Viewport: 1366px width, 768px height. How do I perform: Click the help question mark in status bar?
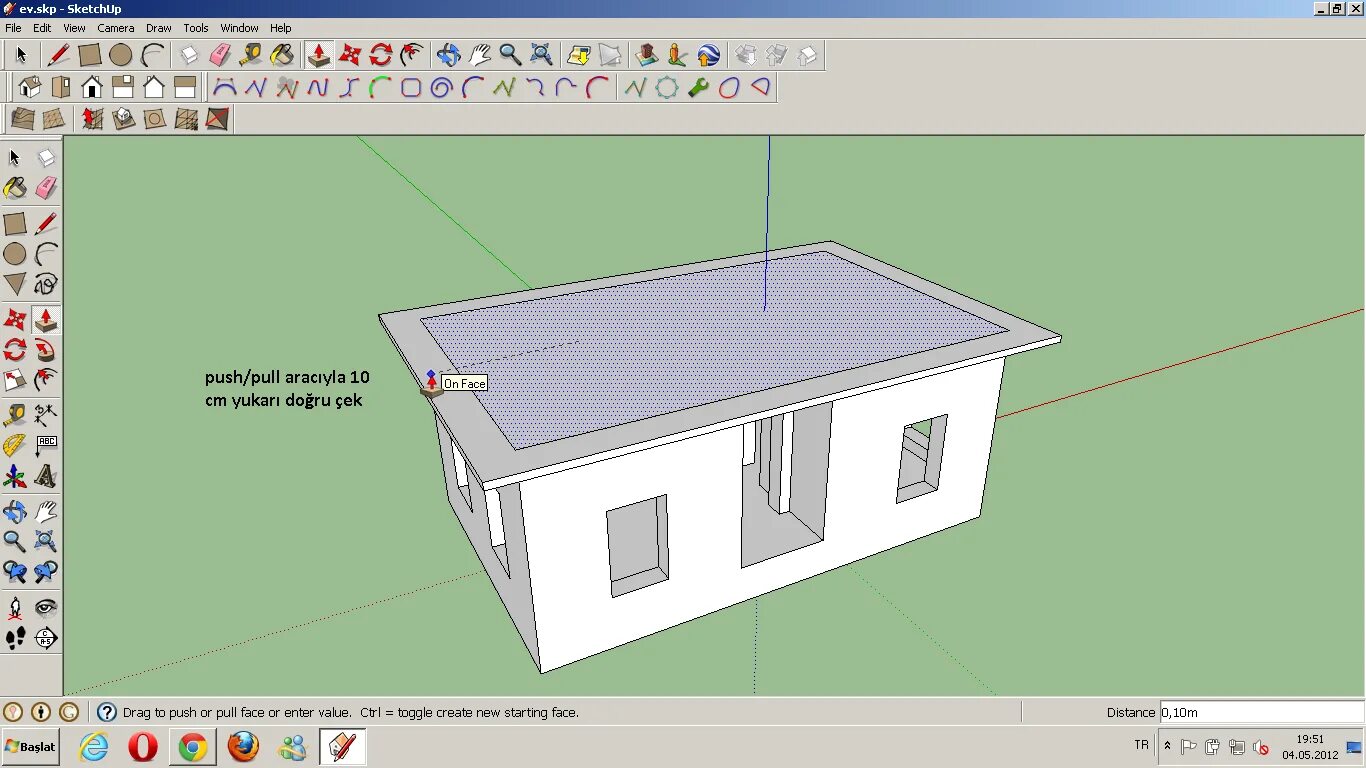[107, 712]
